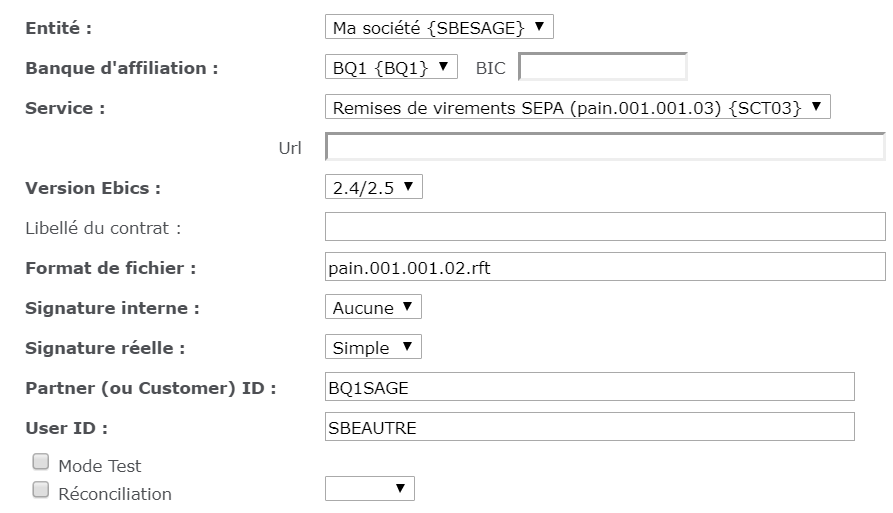Expand the Banque d'affiliation dropdown
Image resolution: width=893 pixels, height=513 pixels.
(x=391, y=67)
